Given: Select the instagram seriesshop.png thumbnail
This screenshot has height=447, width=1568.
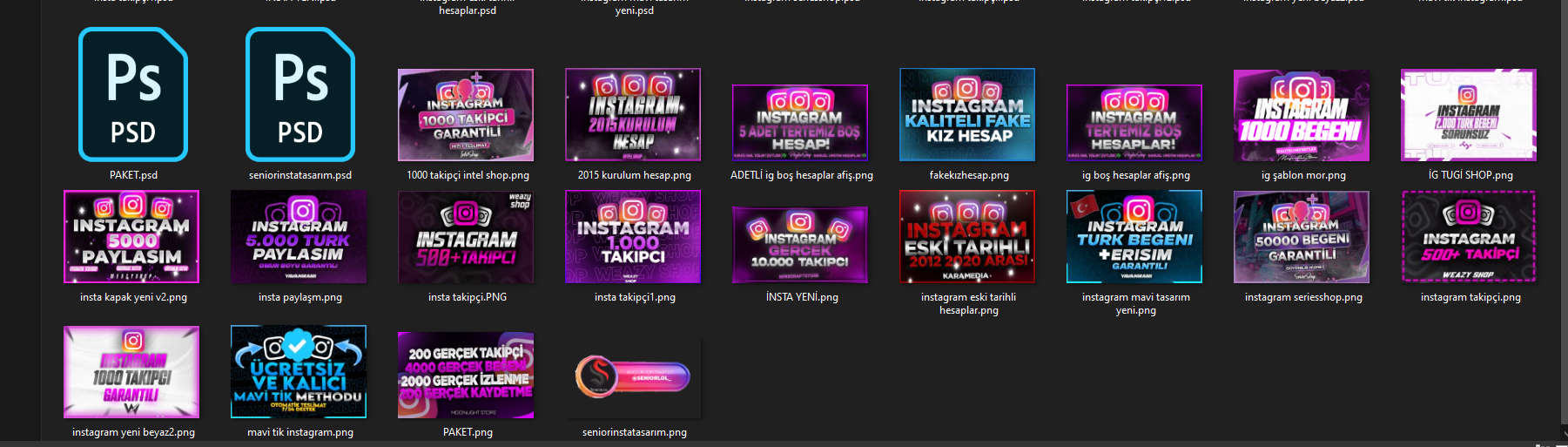Looking at the screenshot, I should [x=1302, y=237].
